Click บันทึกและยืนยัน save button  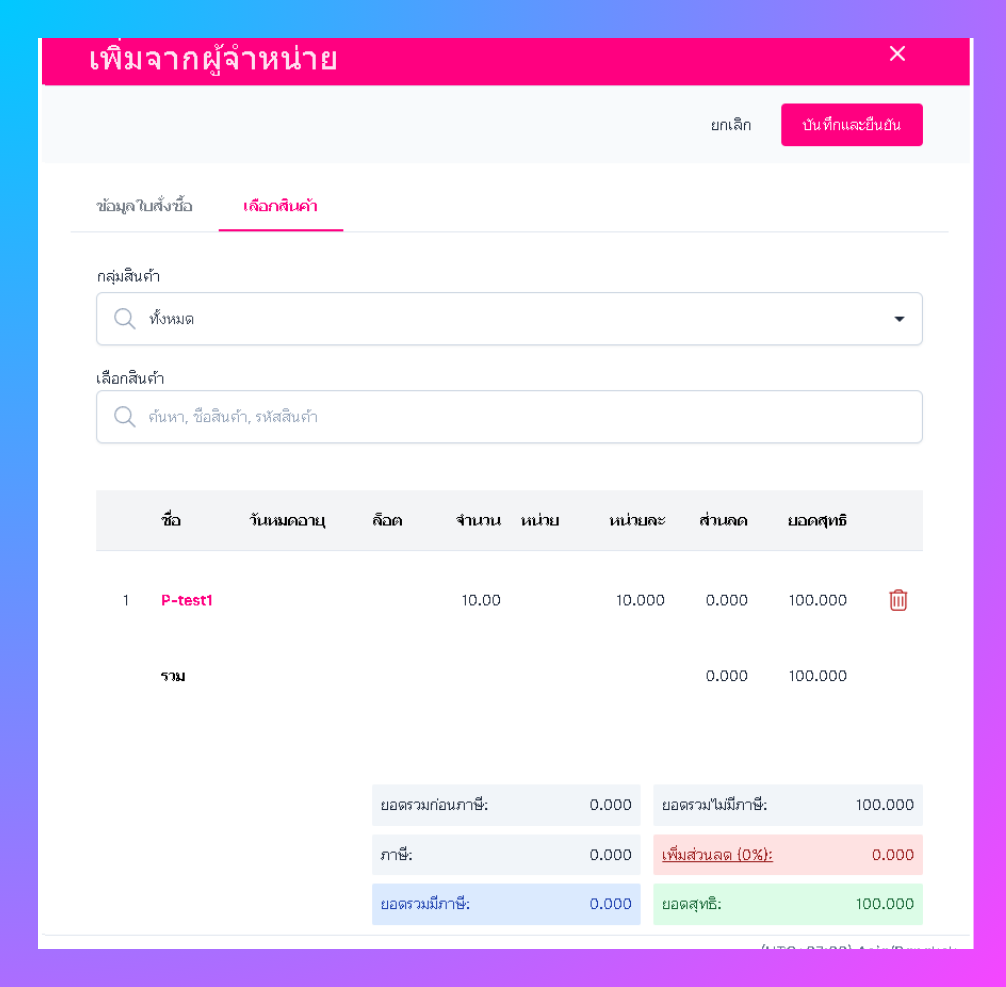[851, 124]
